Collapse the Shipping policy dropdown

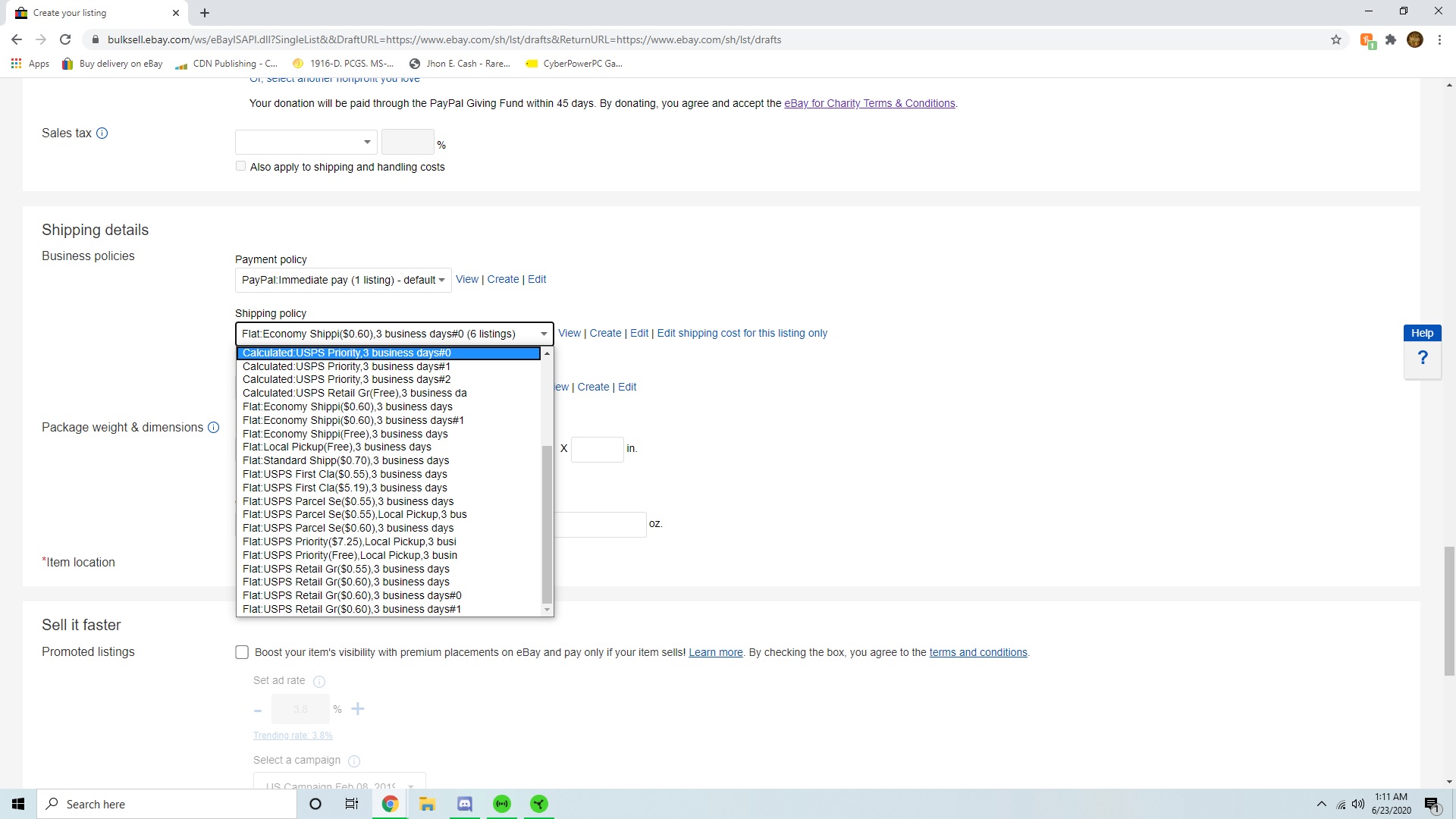click(x=394, y=334)
